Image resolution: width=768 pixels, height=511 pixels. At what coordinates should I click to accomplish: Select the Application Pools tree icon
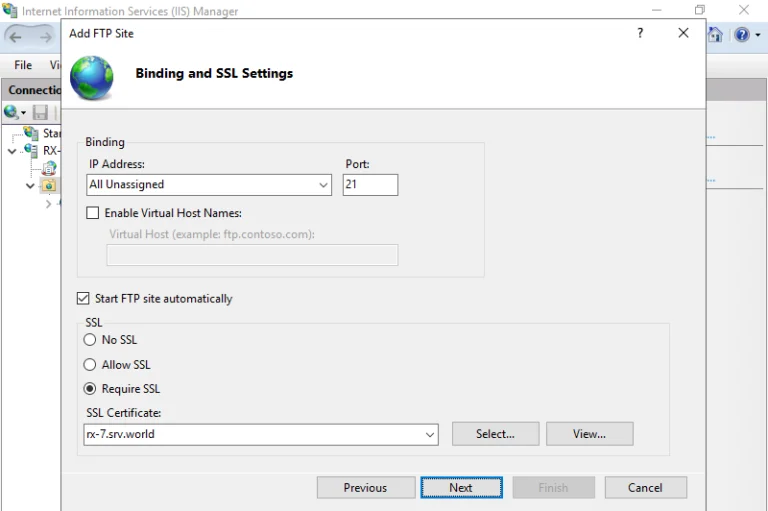click(x=48, y=168)
